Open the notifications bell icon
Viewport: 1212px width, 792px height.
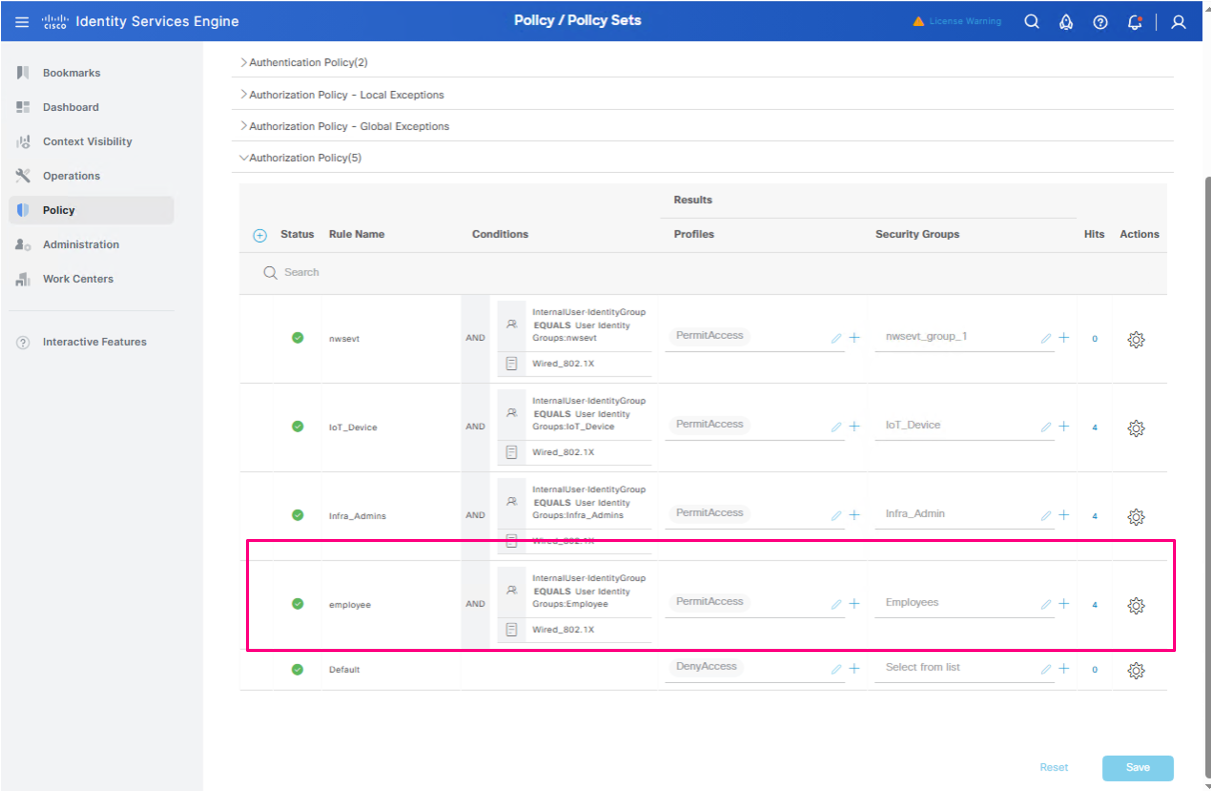pos(1134,21)
